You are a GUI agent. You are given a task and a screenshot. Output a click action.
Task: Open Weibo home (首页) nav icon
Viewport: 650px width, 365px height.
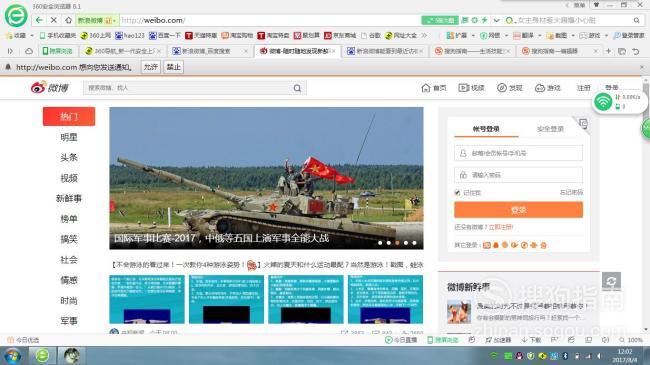[x=426, y=88]
